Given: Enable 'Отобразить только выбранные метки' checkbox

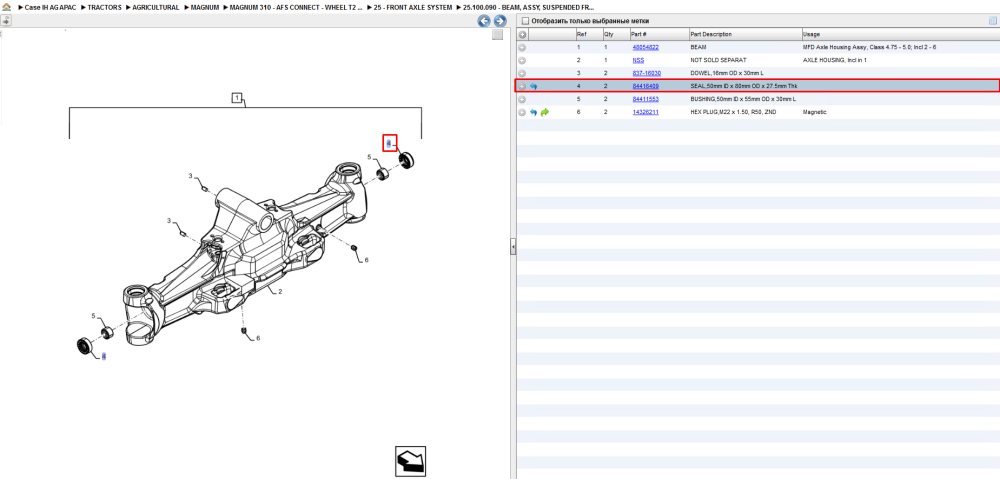Looking at the screenshot, I should (x=525, y=21).
